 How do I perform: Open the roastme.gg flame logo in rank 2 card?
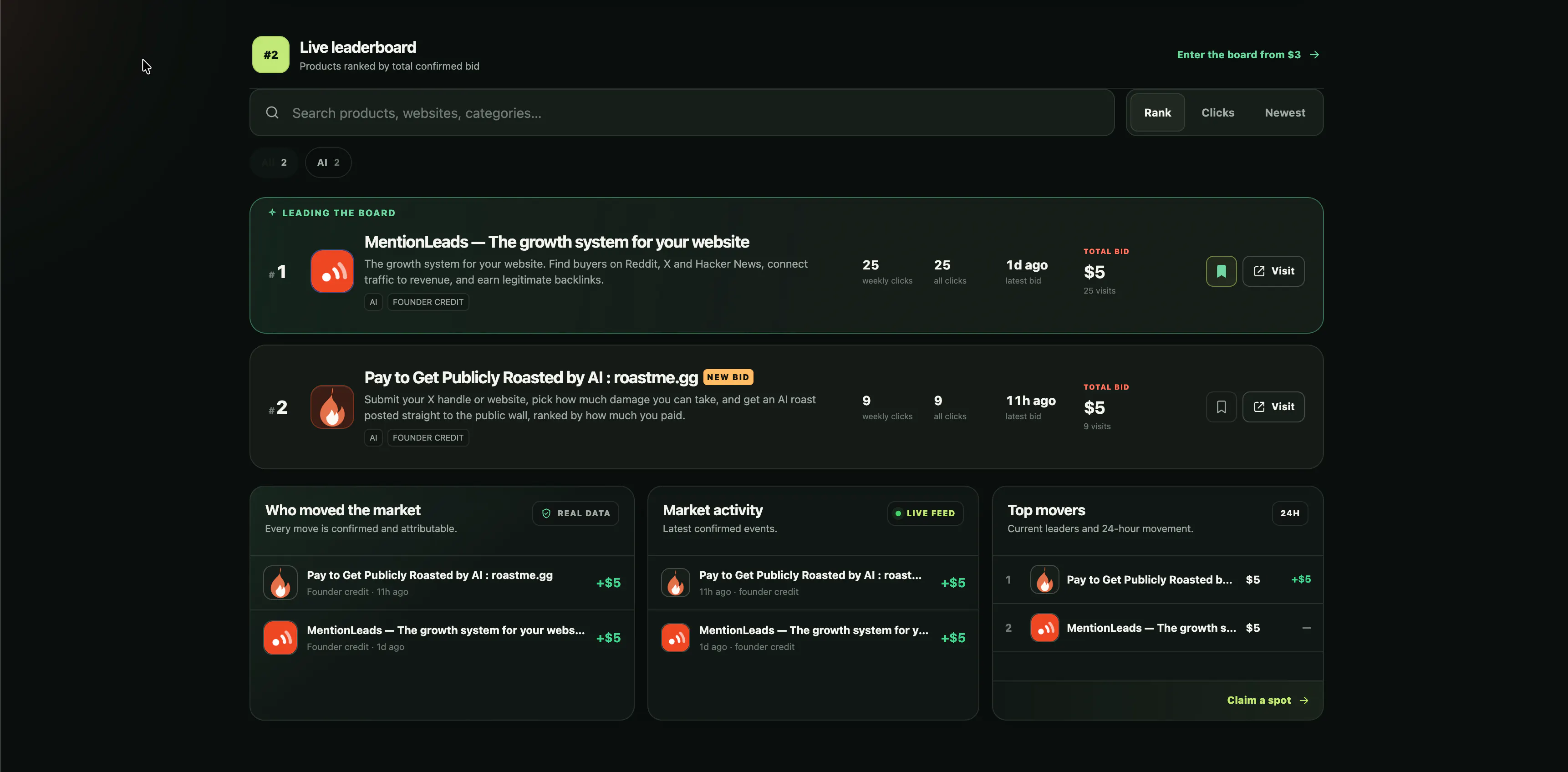332,407
